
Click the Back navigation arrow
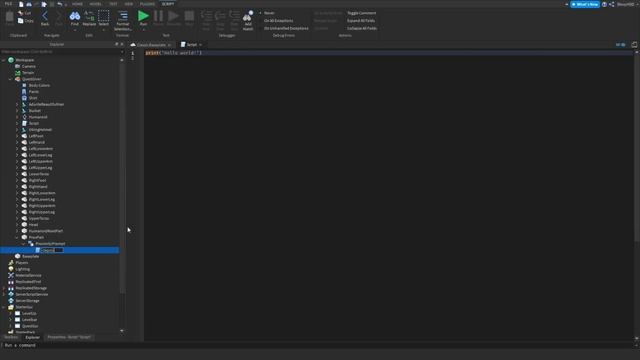pyautogui.click(x=45, y=16)
